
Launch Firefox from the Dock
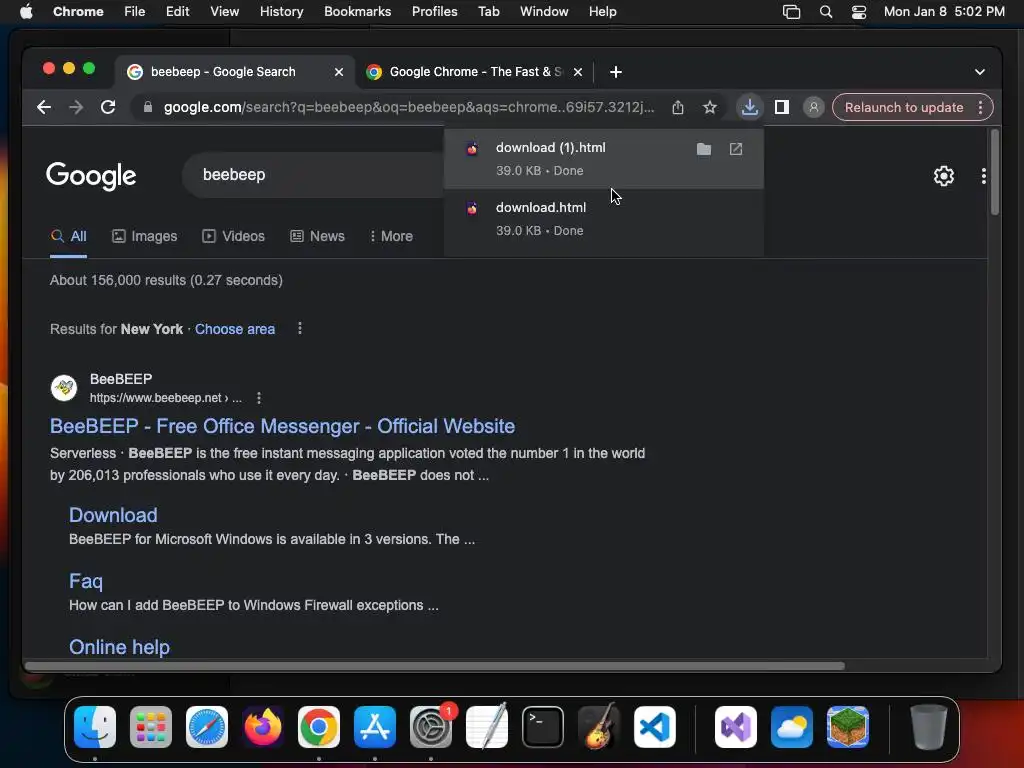[x=263, y=727]
